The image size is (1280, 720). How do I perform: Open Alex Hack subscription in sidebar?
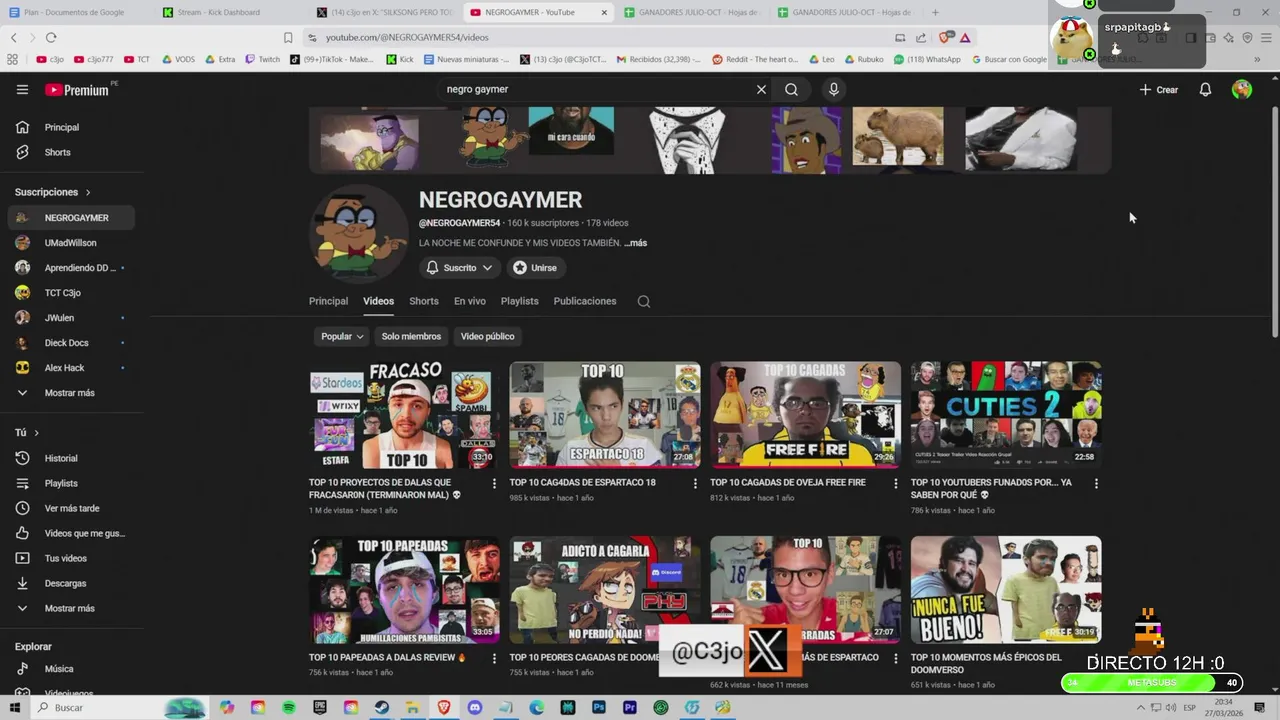pyautogui.click(x=70, y=368)
